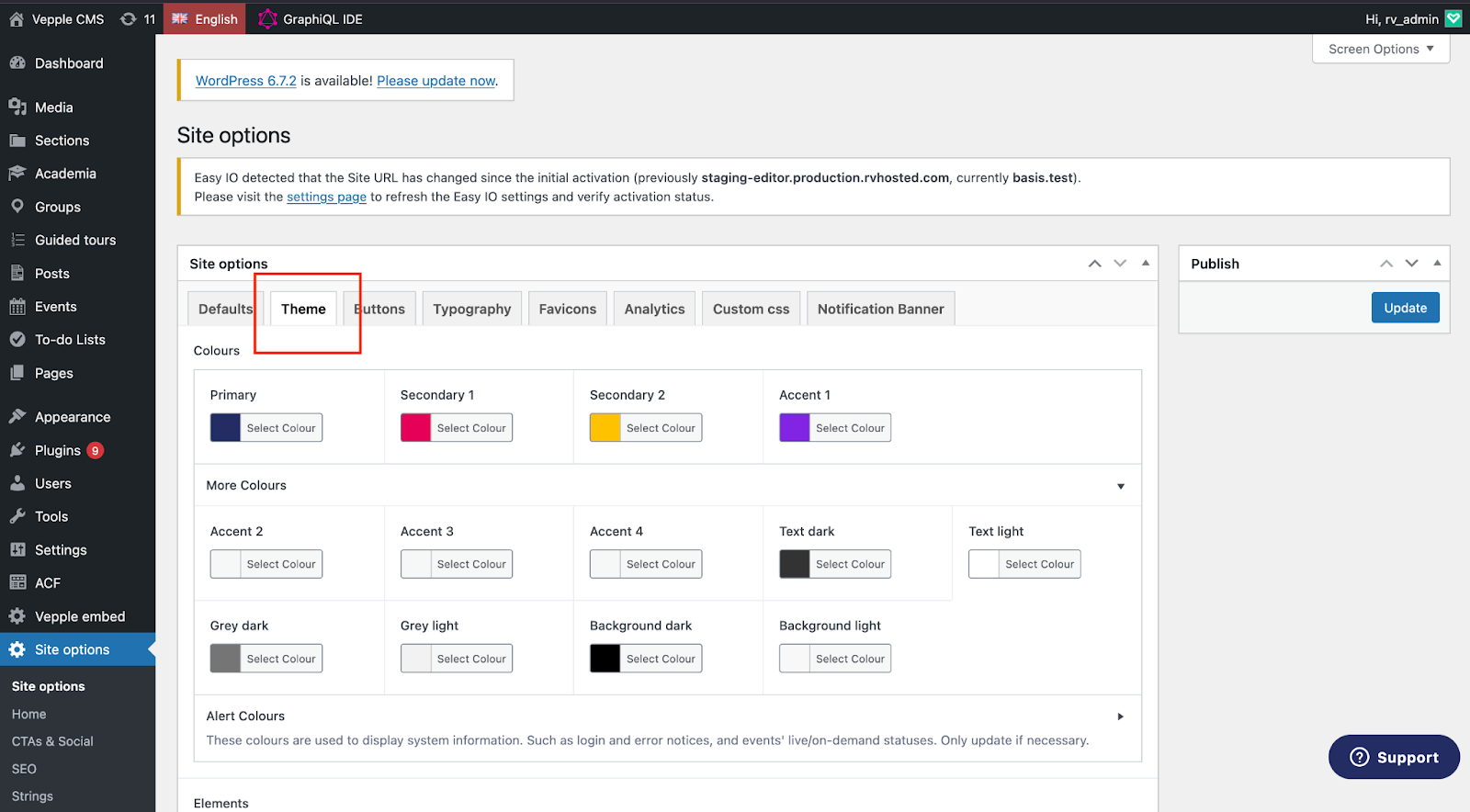This screenshot has width=1470, height=812.
Task: Click Select Colour for Background light
Action: click(850, 659)
